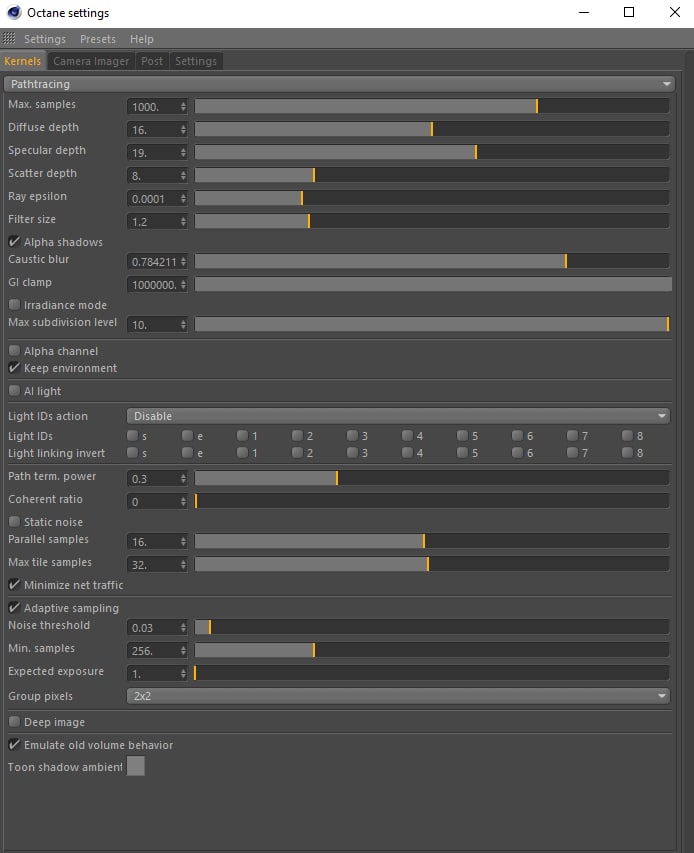This screenshot has width=694, height=853.
Task: Enable the Alpha channel checkbox
Action: [x=15, y=351]
